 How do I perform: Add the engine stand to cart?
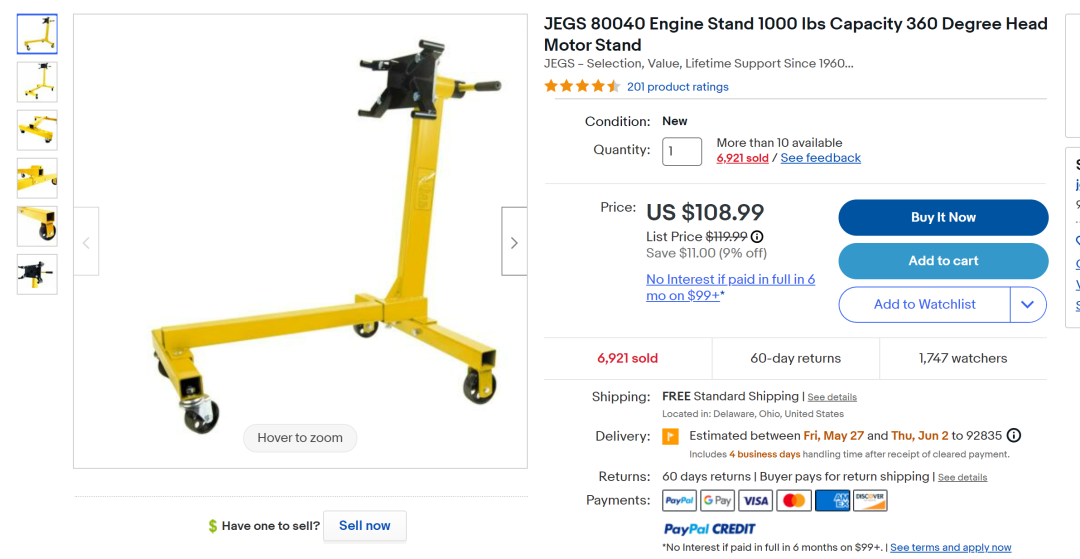[x=943, y=261]
